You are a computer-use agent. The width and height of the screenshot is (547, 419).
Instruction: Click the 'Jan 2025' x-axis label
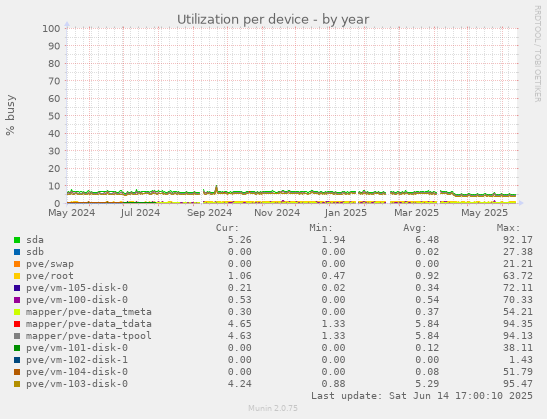tap(345, 213)
